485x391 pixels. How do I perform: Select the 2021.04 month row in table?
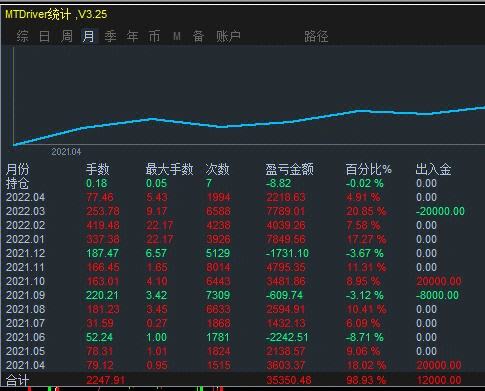[242, 365]
